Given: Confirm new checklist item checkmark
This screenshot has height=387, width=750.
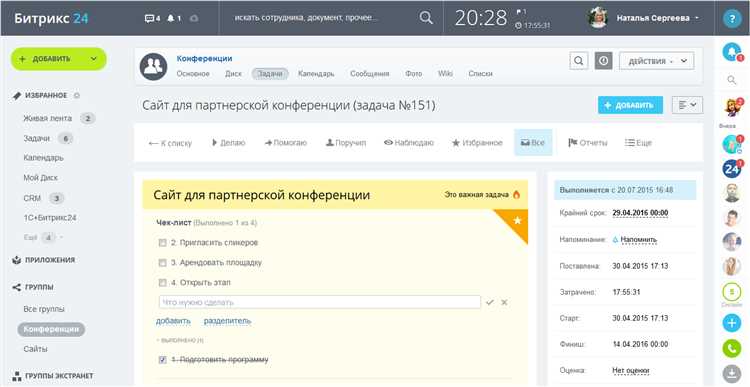Looking at the screenshot, I should point(490,302).
